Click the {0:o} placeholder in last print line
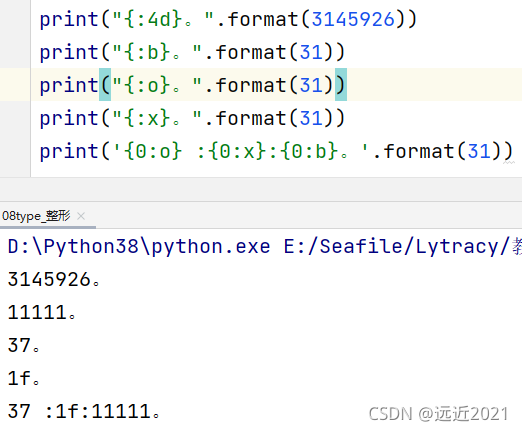The image size is (522, 431). [x=153, y=151]
